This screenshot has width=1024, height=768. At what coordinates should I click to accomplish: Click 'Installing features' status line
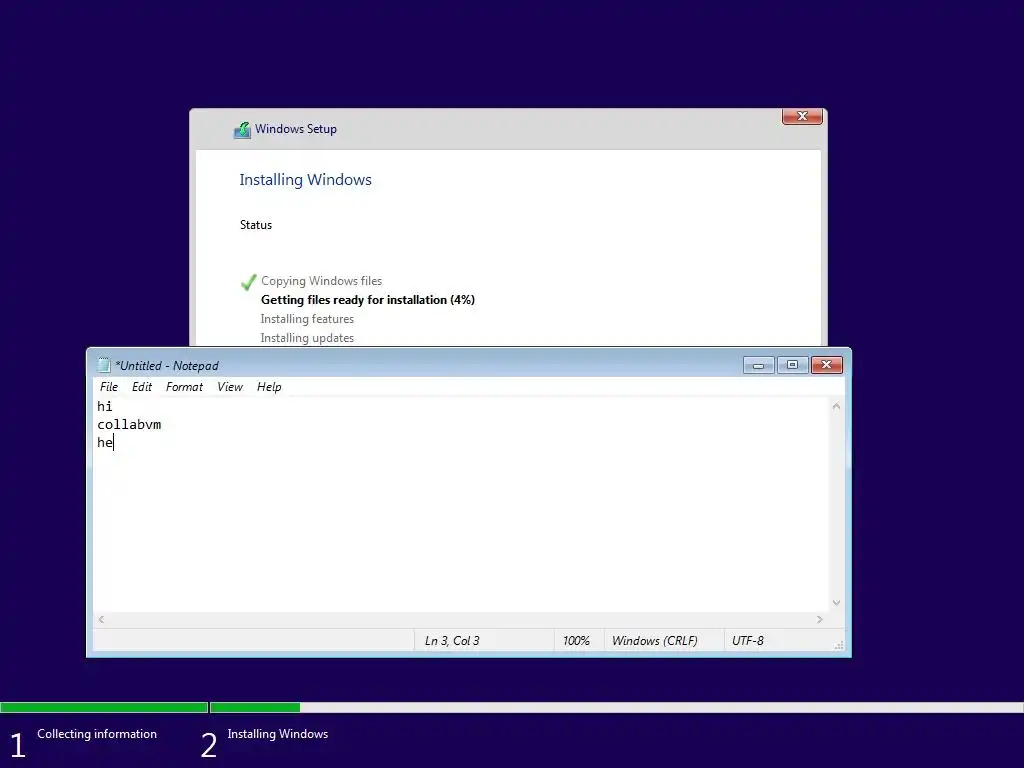pyautogui.click(x=307, y=319)
